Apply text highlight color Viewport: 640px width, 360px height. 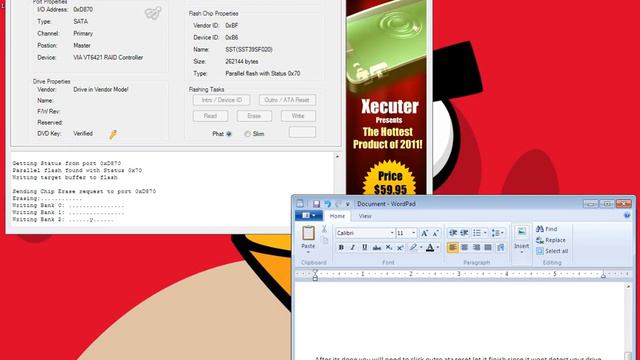coord(413,247)
